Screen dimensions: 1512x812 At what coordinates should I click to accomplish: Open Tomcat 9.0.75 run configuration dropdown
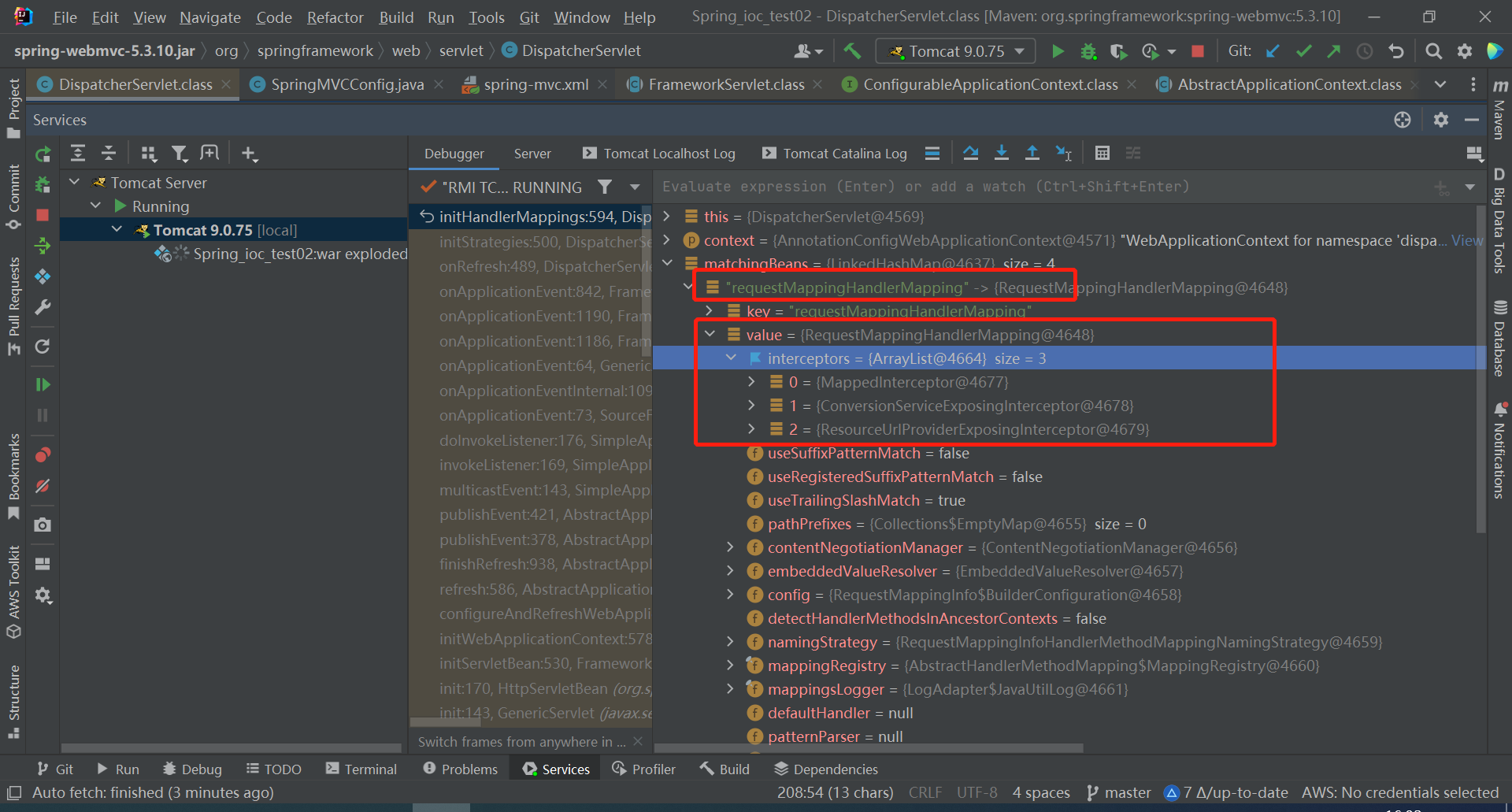(x=955, y=51)
